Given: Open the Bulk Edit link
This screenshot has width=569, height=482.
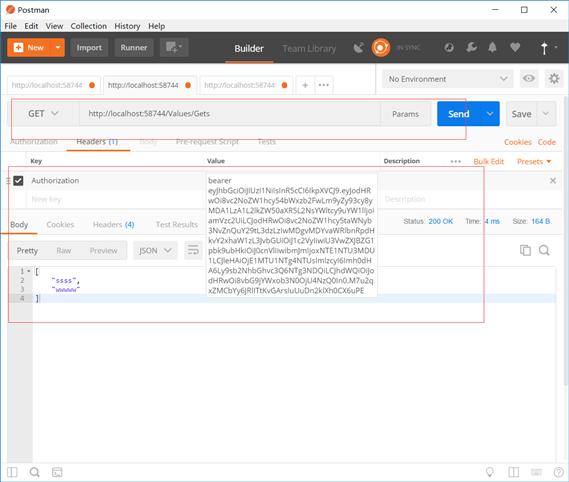Looking at the screenshot, I should 488,162.
